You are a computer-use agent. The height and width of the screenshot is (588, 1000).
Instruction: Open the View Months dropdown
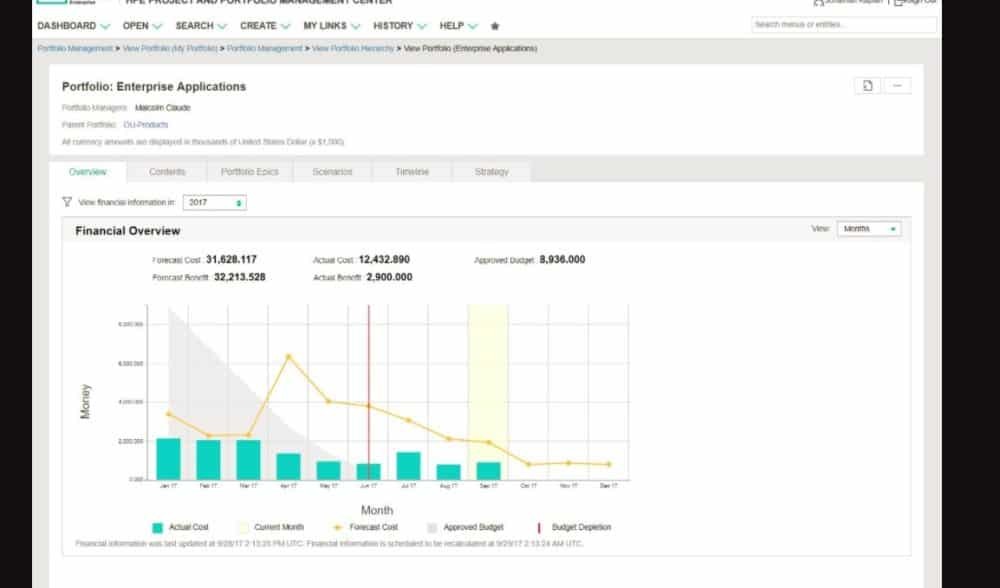coord(868,229)
